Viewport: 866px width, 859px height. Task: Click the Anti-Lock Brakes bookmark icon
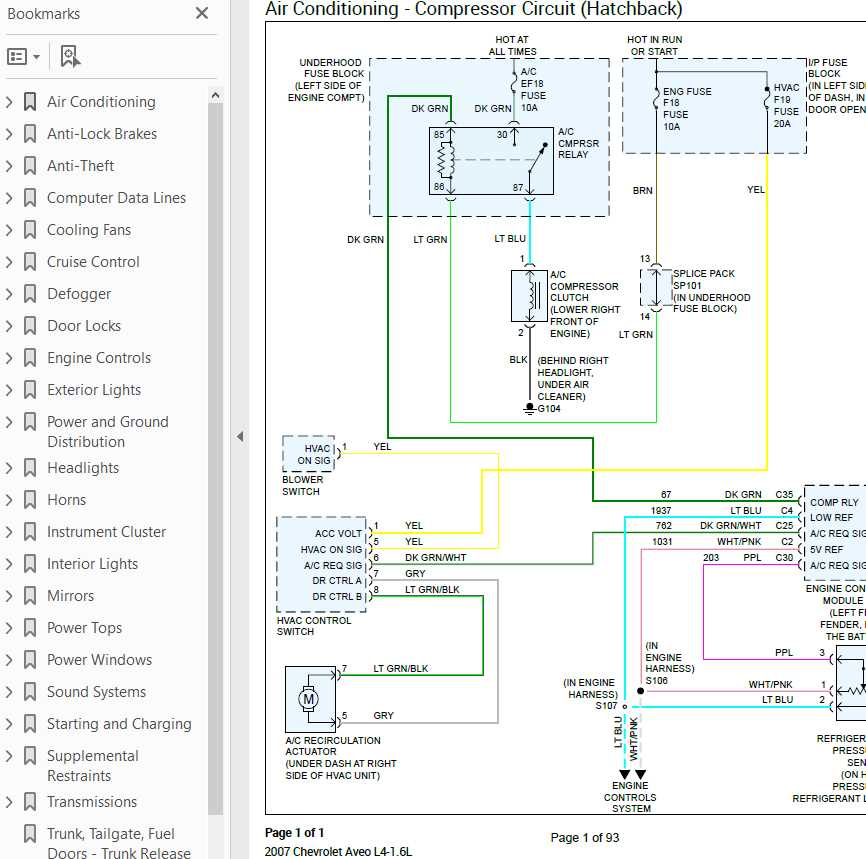click(x=30, y=134)
